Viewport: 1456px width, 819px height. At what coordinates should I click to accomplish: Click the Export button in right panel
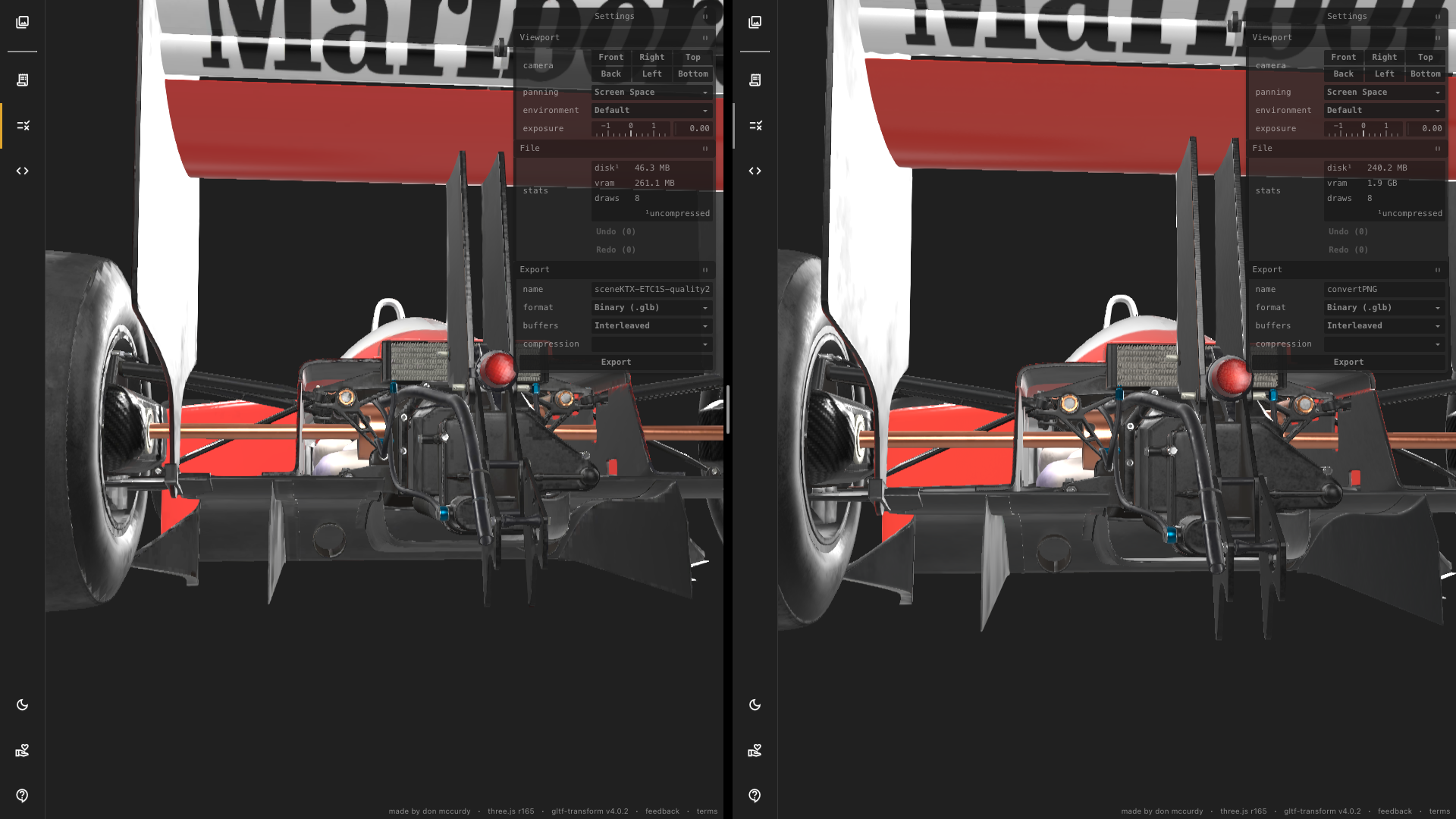[1348, 362]
